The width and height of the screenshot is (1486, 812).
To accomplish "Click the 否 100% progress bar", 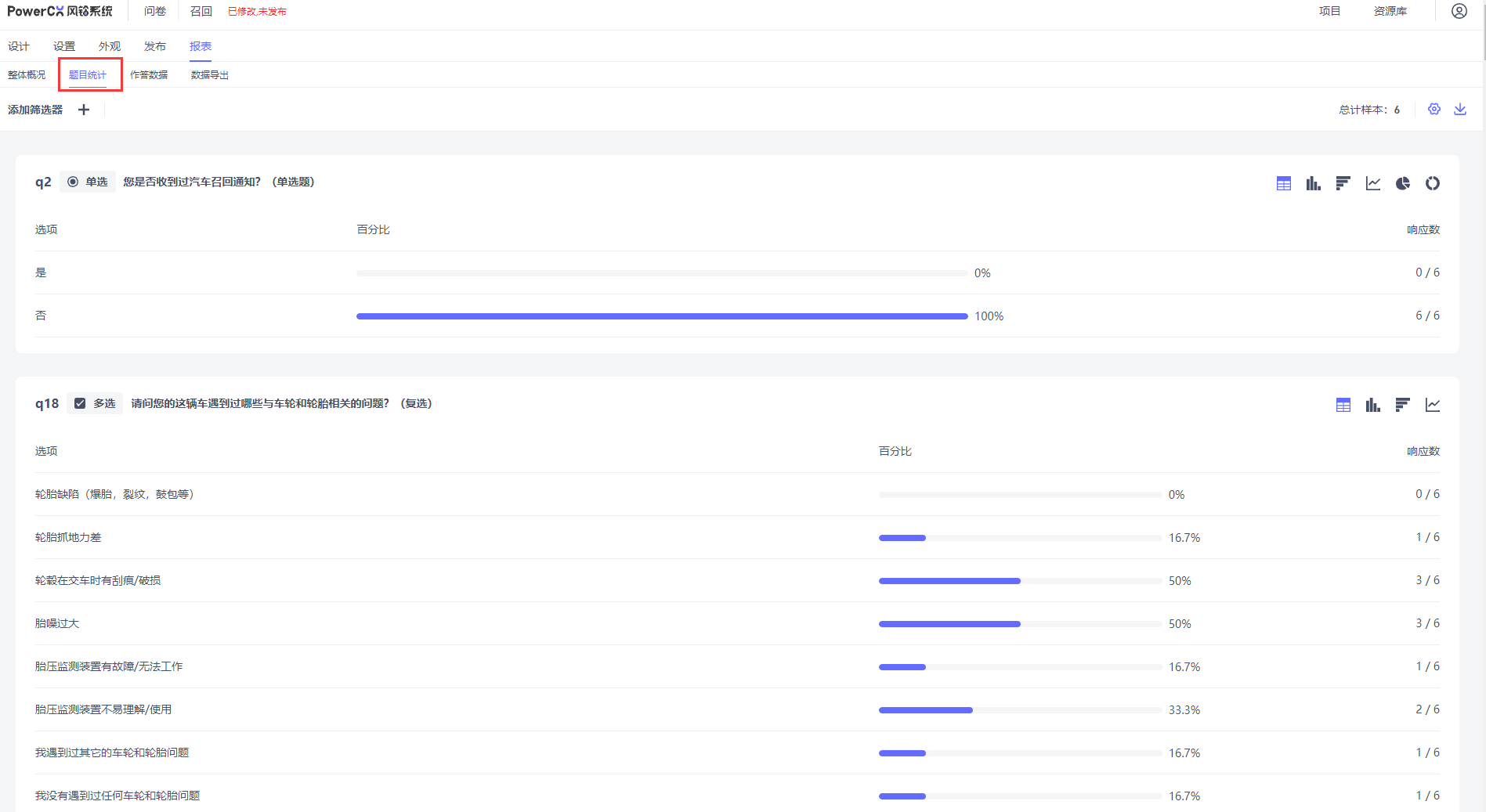I will (662, 316).
